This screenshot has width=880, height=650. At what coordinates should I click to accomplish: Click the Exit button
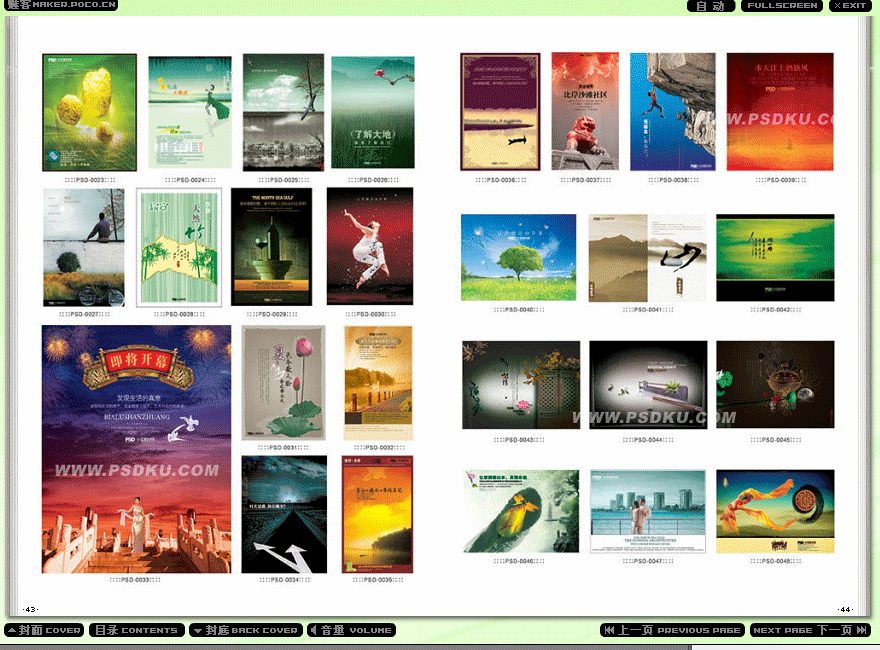(850, 6)
